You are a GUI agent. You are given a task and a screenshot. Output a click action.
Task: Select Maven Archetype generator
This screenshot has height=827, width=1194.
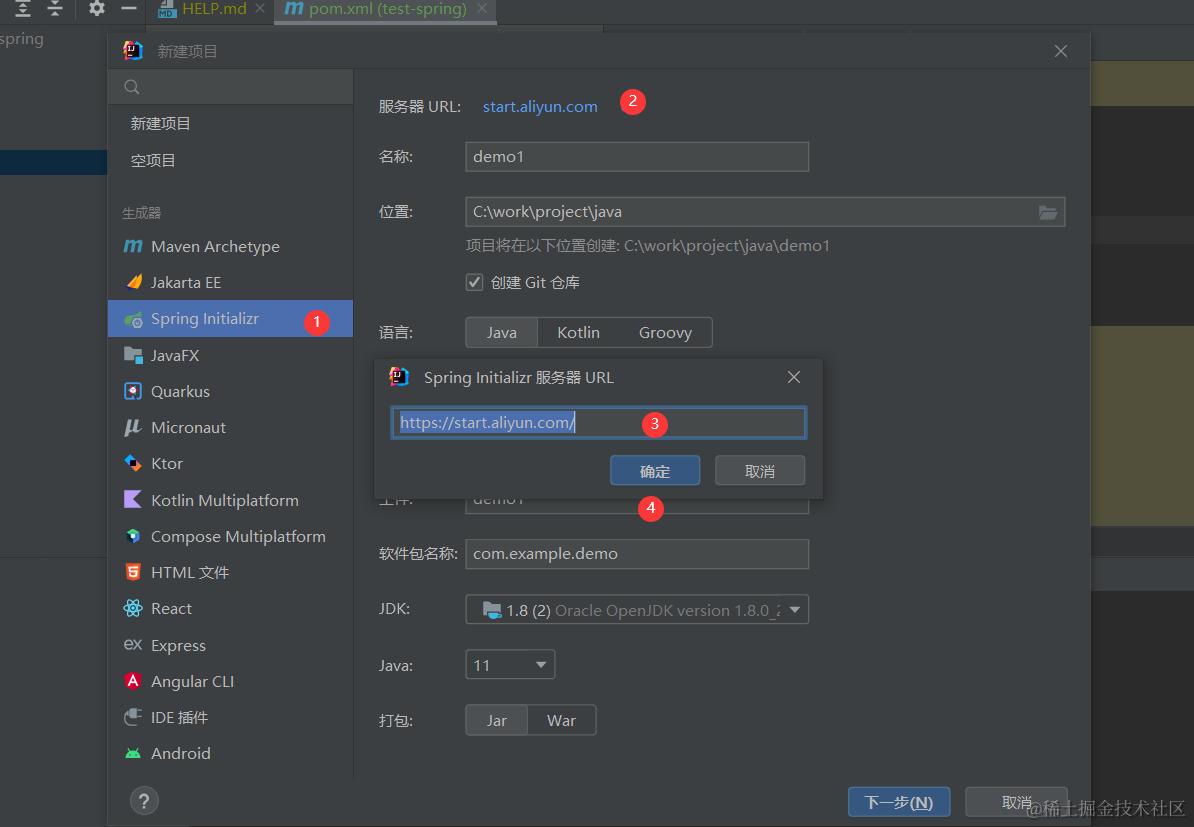(x=230, y=246)
